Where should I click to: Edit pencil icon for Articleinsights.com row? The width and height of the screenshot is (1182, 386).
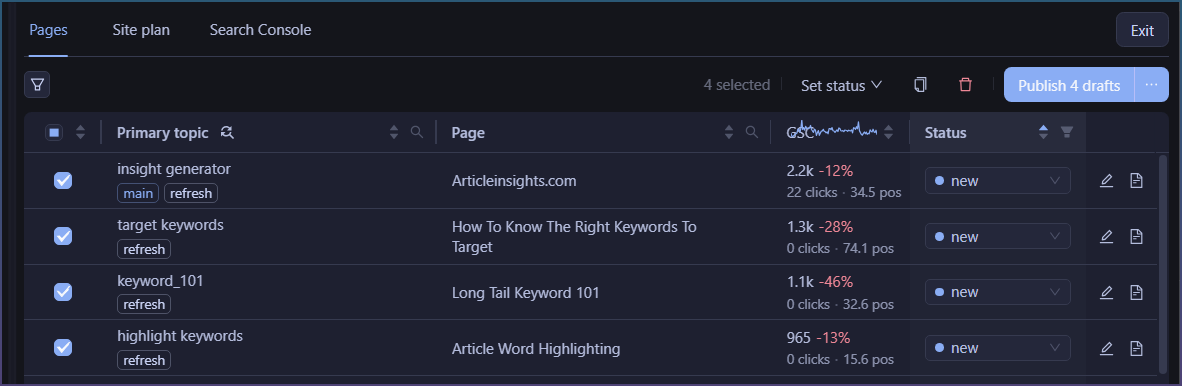pyautogui.click(x=1106, y=180)
